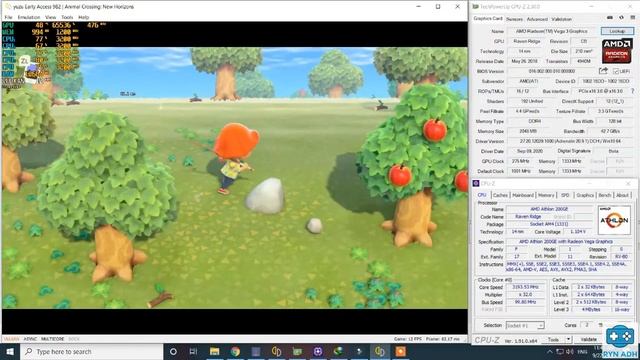
Task: Click the Validate button in CPU-Z
Action: tap(588, 340)
